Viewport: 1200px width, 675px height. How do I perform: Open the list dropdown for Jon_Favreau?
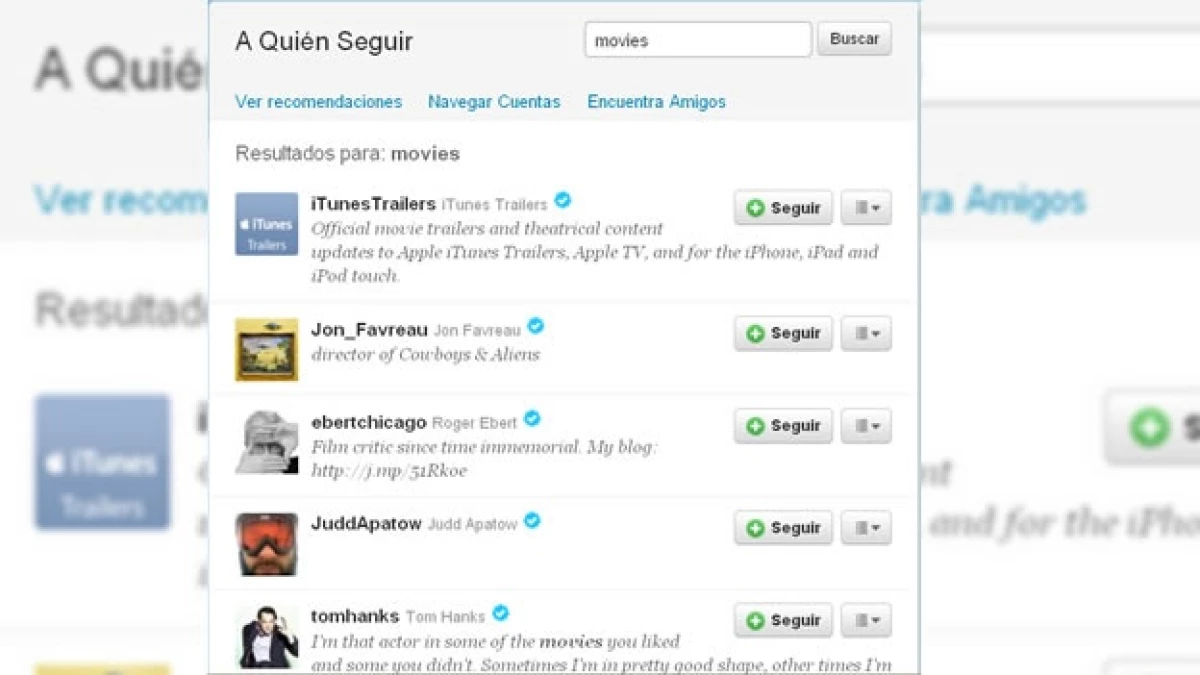866,333
